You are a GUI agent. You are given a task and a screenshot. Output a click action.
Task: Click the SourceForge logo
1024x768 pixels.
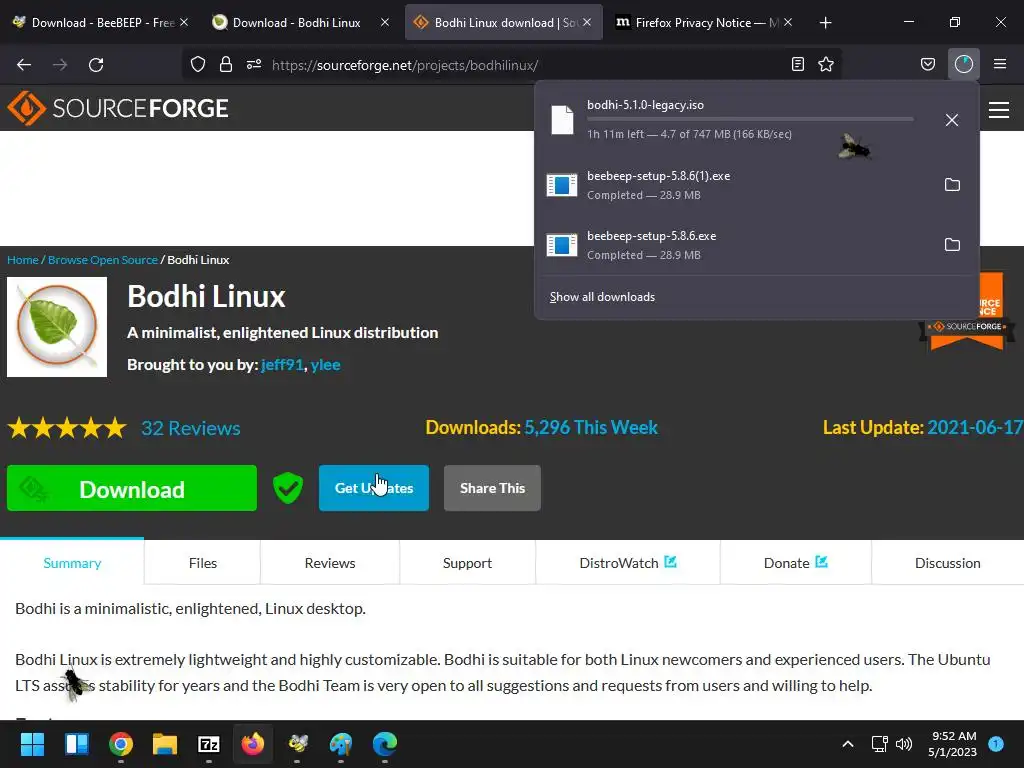pyautogui.click(x=118, y=108)
